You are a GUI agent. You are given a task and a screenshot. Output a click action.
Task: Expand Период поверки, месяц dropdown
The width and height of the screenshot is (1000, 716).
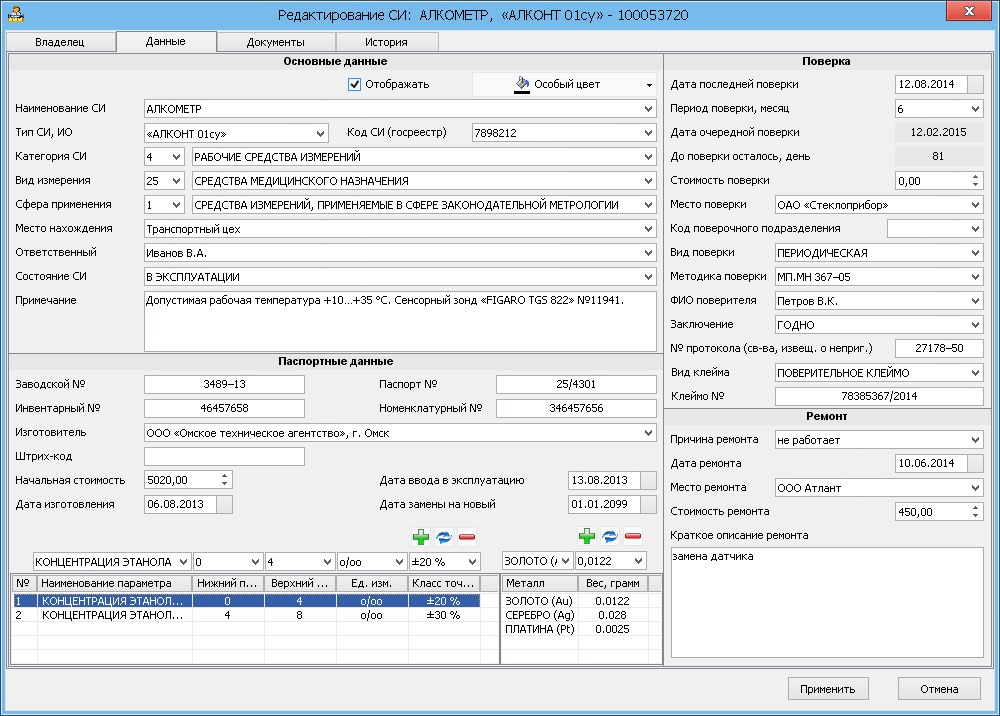(975, 109)
